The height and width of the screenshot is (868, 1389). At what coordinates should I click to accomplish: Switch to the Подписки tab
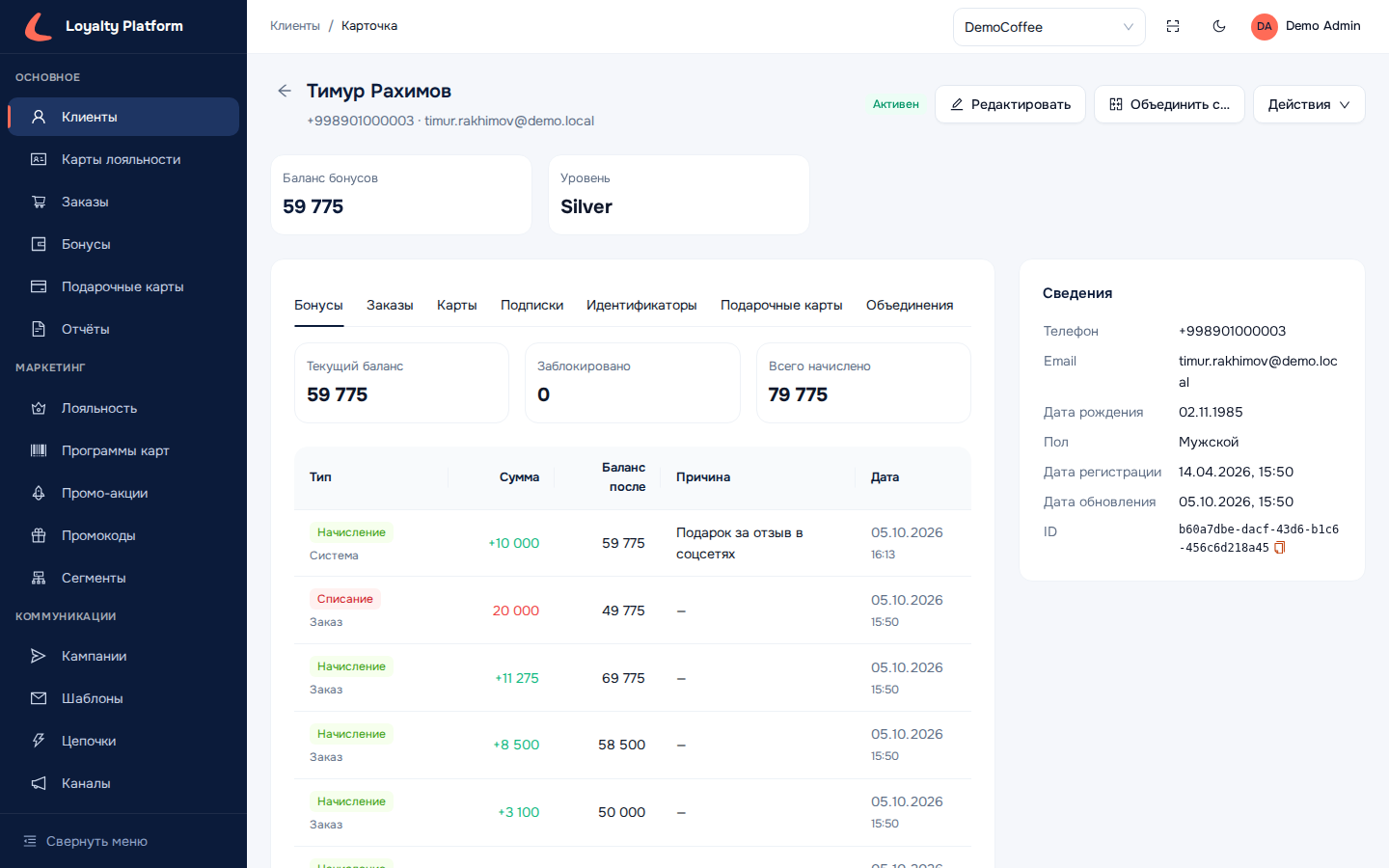tap(531, 305)
